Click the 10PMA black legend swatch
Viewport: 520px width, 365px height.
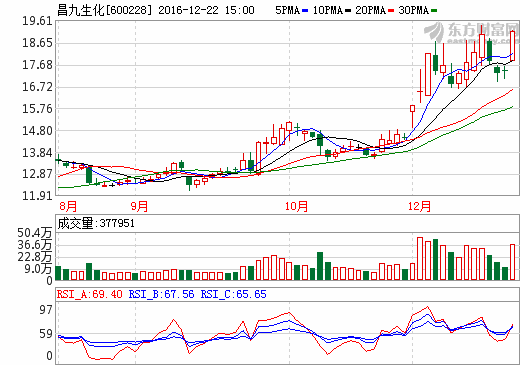[348, 11]
